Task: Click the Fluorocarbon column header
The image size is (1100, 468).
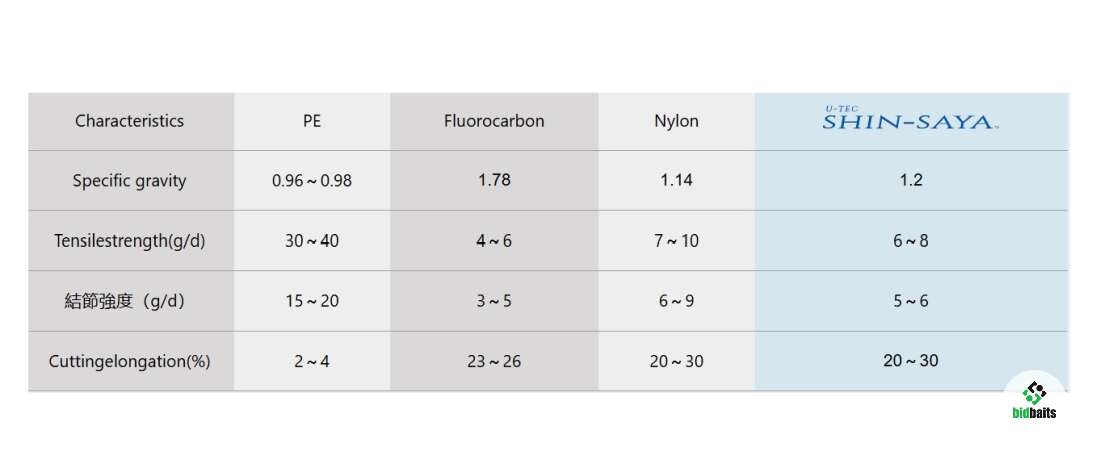Action: (494, 121)
